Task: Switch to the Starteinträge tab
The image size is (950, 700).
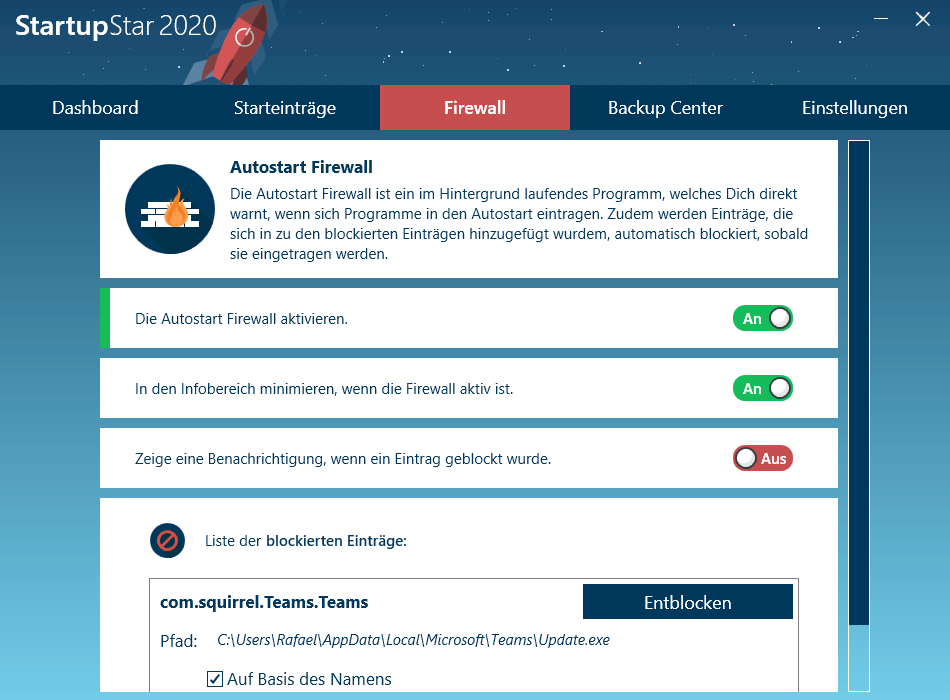Action: 285,107
